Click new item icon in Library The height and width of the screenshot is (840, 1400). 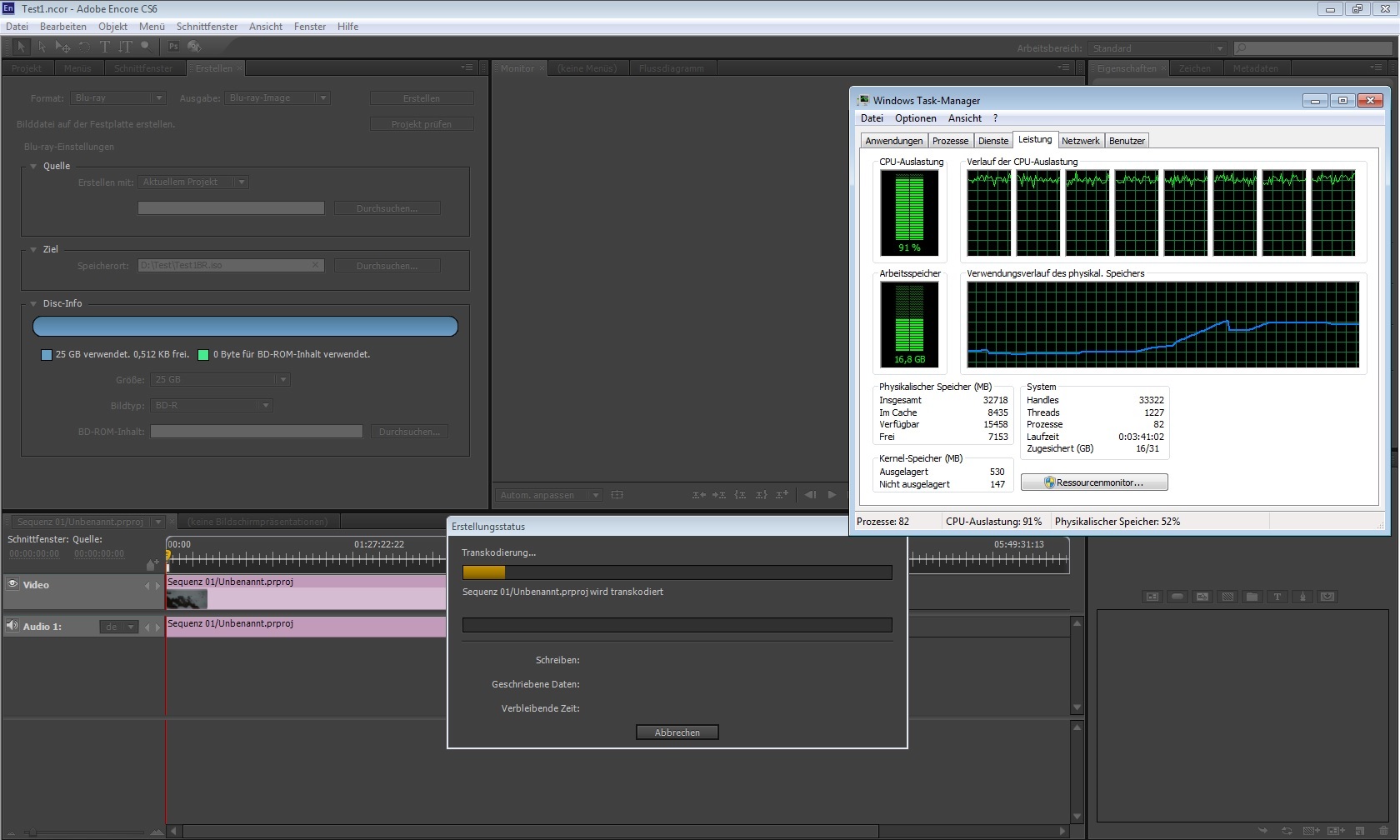click(1360, 831)
